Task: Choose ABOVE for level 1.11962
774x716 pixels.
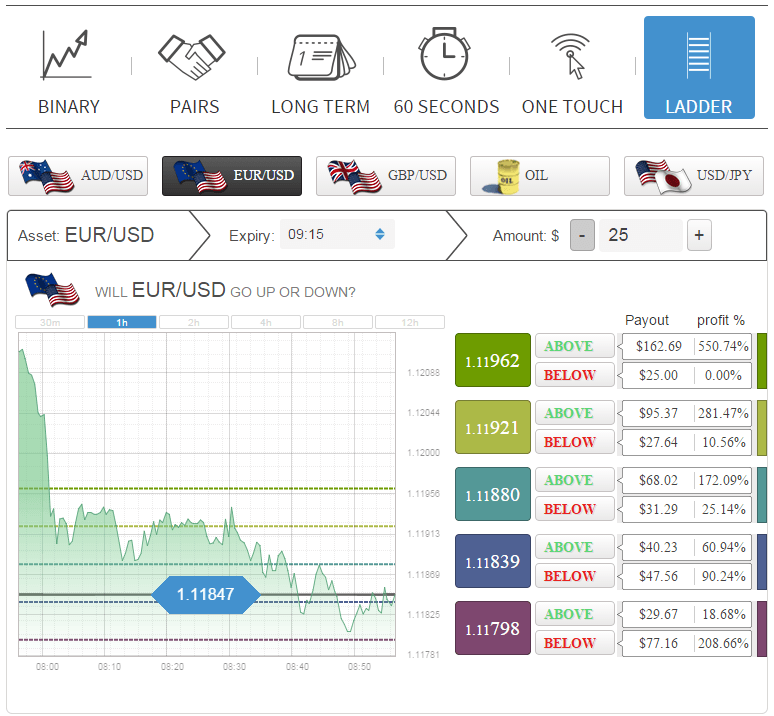Action: (575, 346)
